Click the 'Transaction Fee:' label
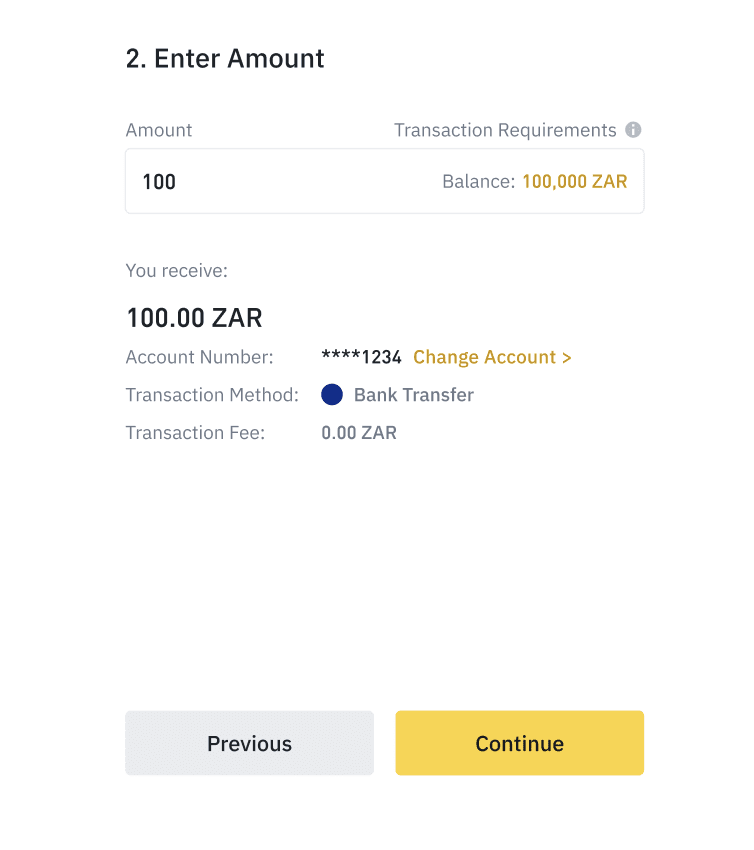This screenshot has height=850, width=754. (x=195, y=433)
